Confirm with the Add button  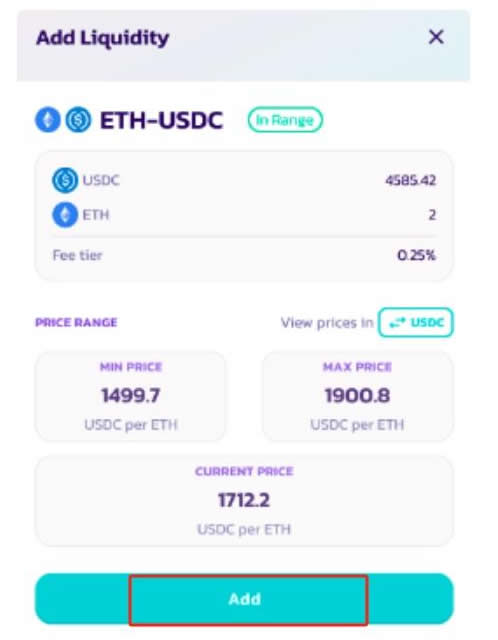(244, 599)
